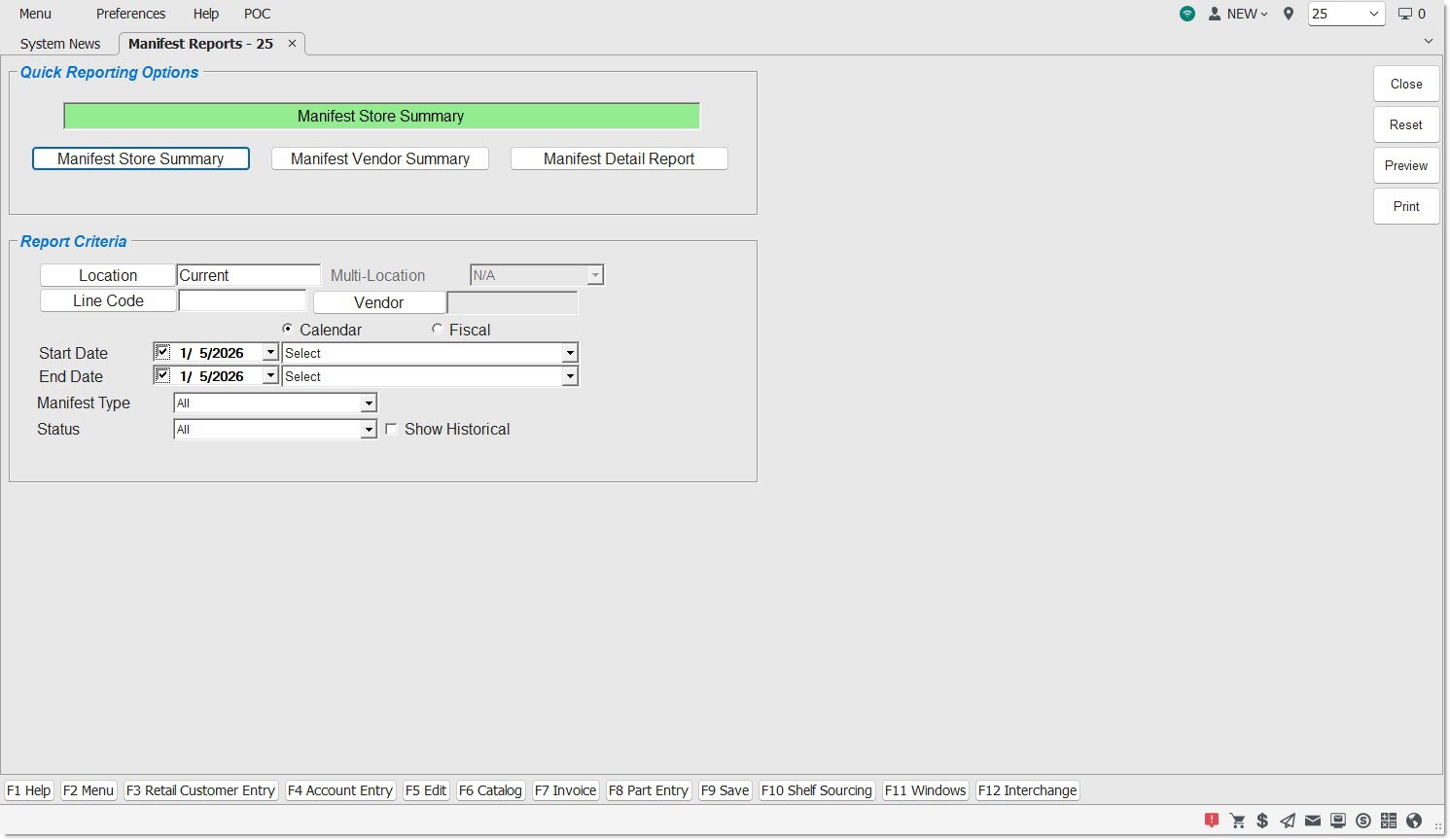Open the envelope mail icon
The image size is (1450, 840).
point(1313,821)
